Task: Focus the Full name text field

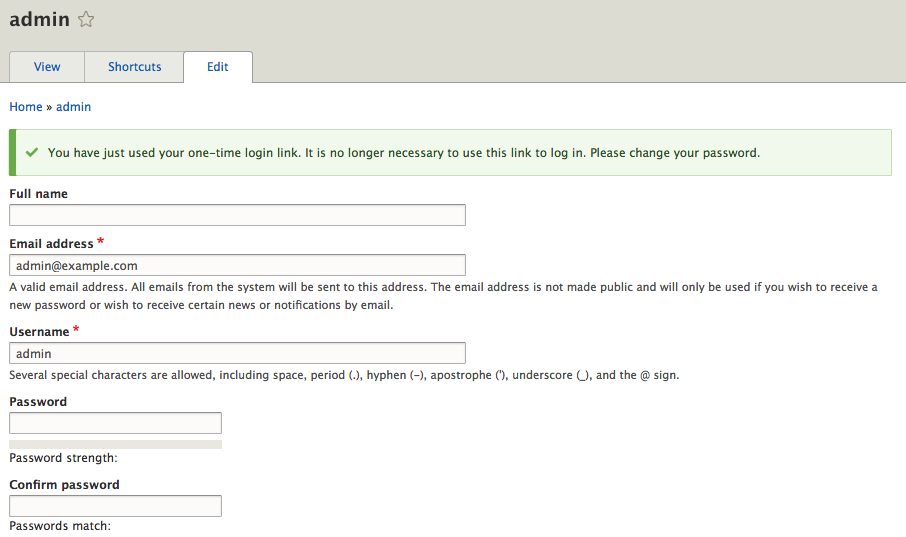Action: tap(237, 215)
